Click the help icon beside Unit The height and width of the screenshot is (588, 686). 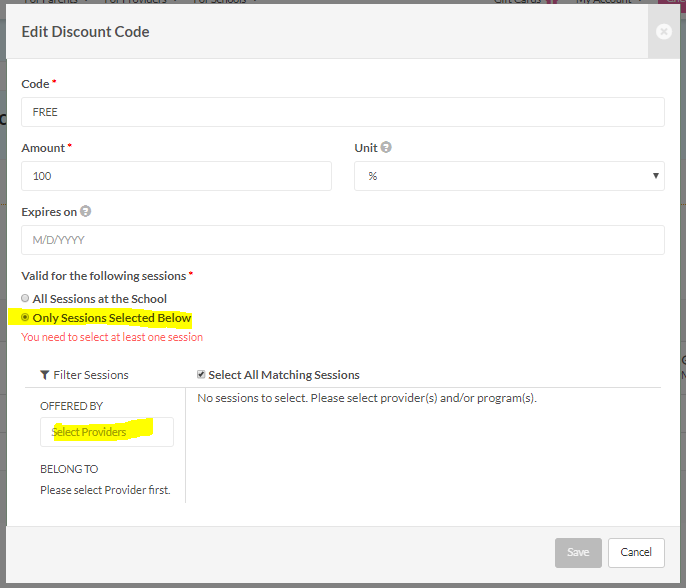click(386, 148)
